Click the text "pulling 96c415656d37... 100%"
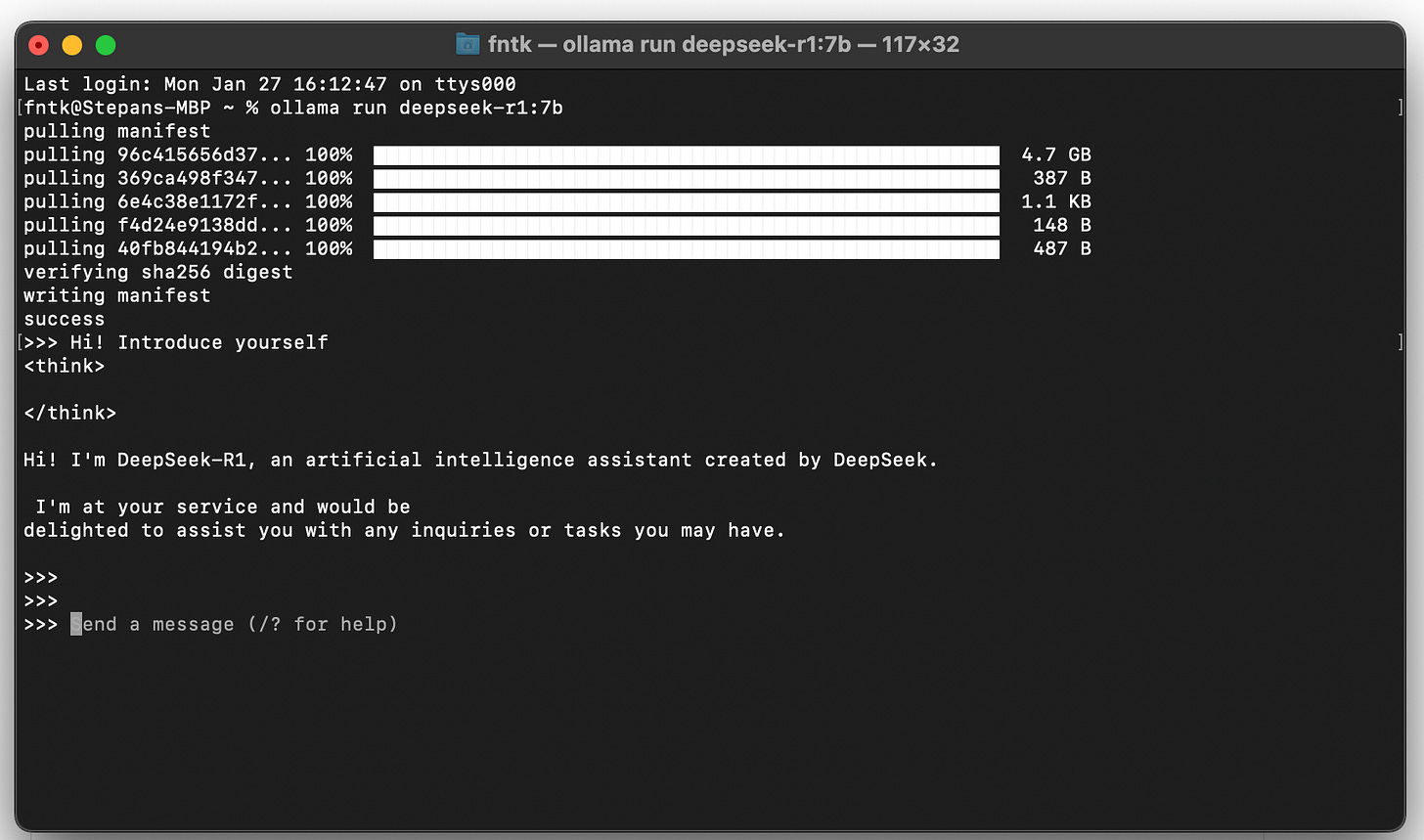 [188, 155]
